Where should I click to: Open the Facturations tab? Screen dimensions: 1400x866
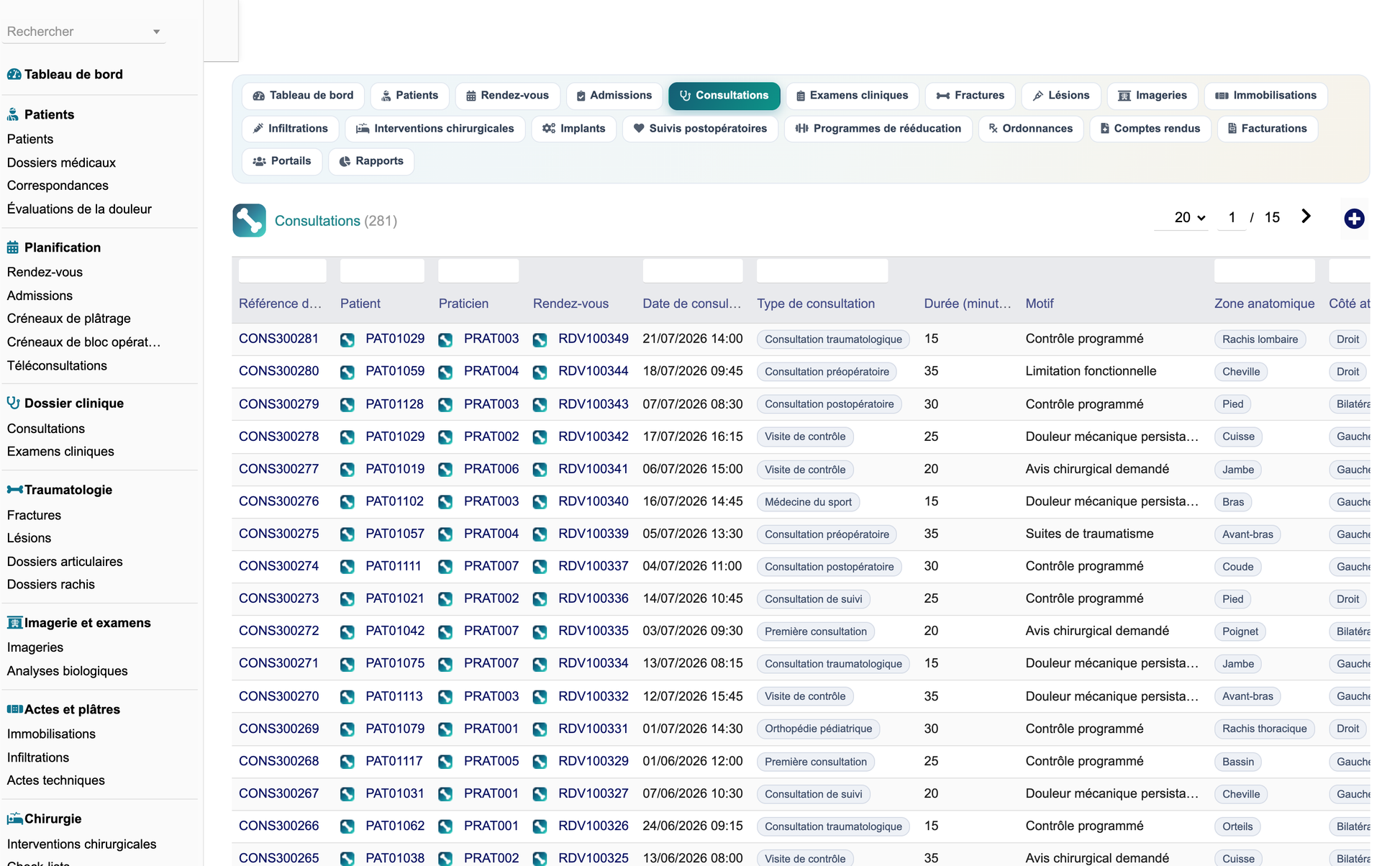1268,129
